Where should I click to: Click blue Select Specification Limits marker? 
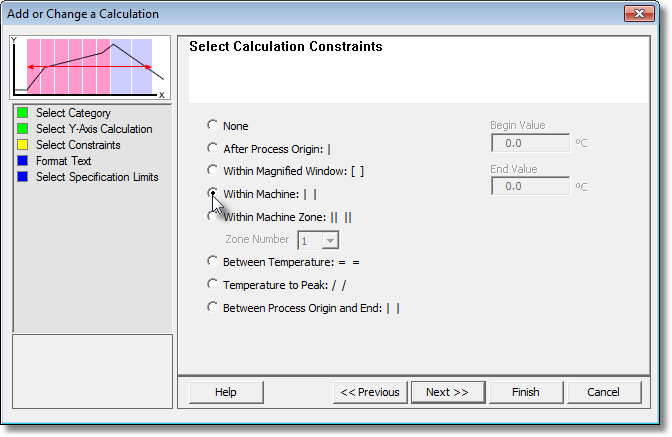[x=23, y=177]
